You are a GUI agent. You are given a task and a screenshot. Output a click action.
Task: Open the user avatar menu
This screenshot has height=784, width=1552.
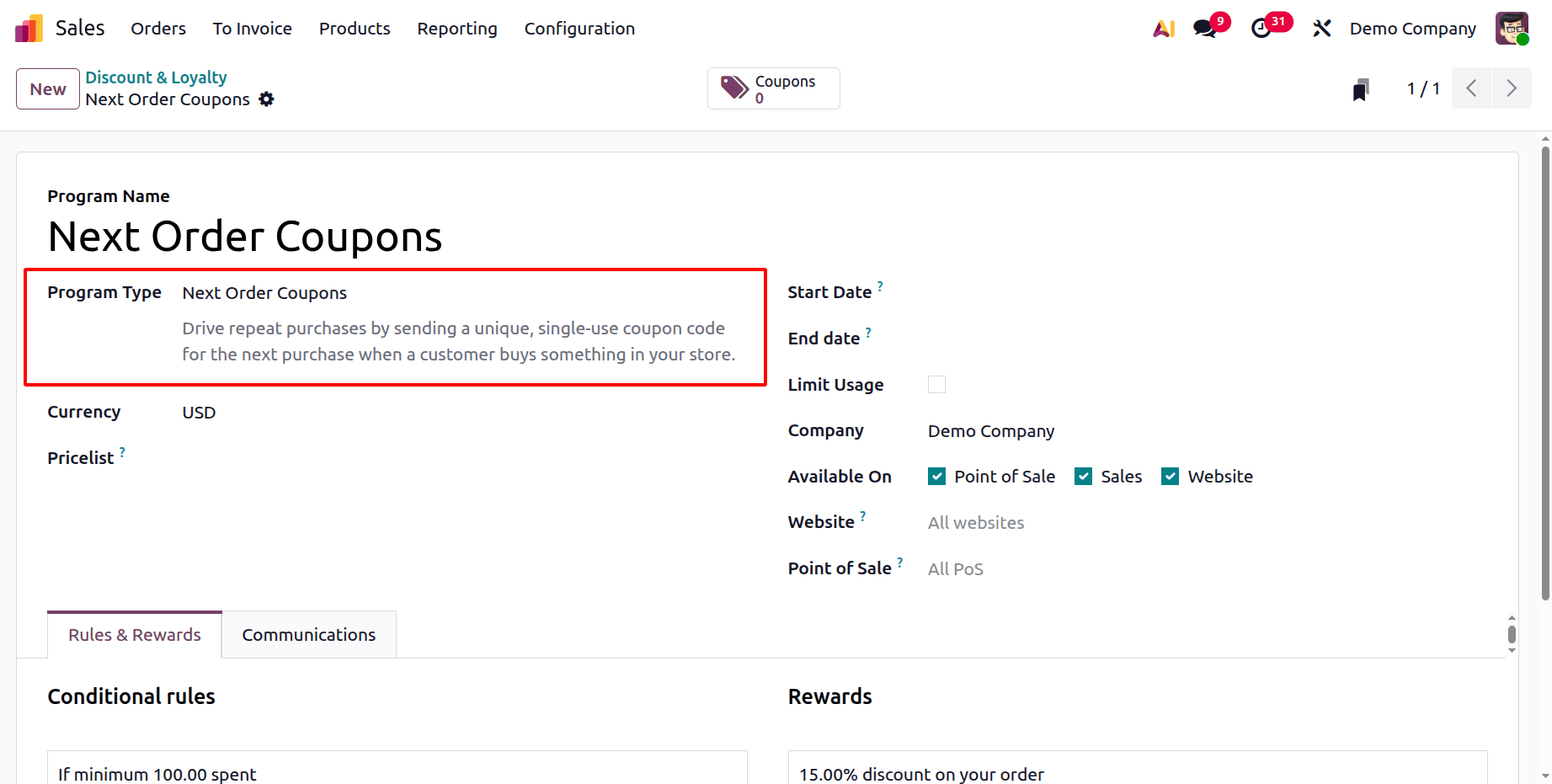tap(1512, 28)
